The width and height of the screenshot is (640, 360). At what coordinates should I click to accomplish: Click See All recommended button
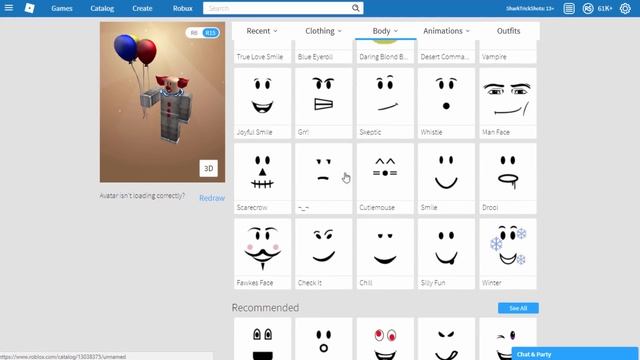518,308
